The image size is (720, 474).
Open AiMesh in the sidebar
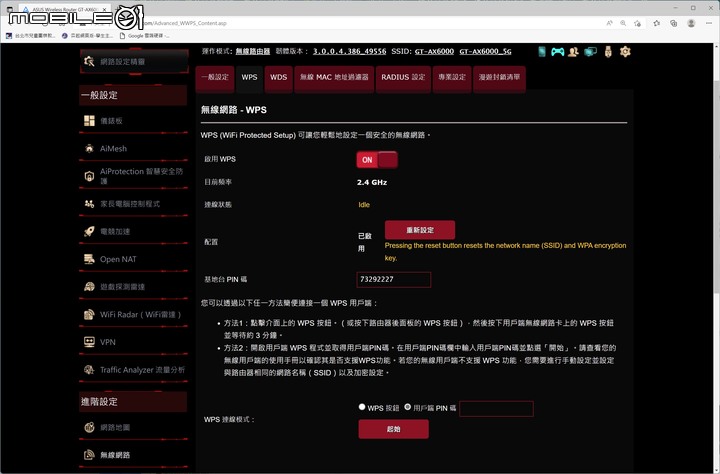pos(134,148)
